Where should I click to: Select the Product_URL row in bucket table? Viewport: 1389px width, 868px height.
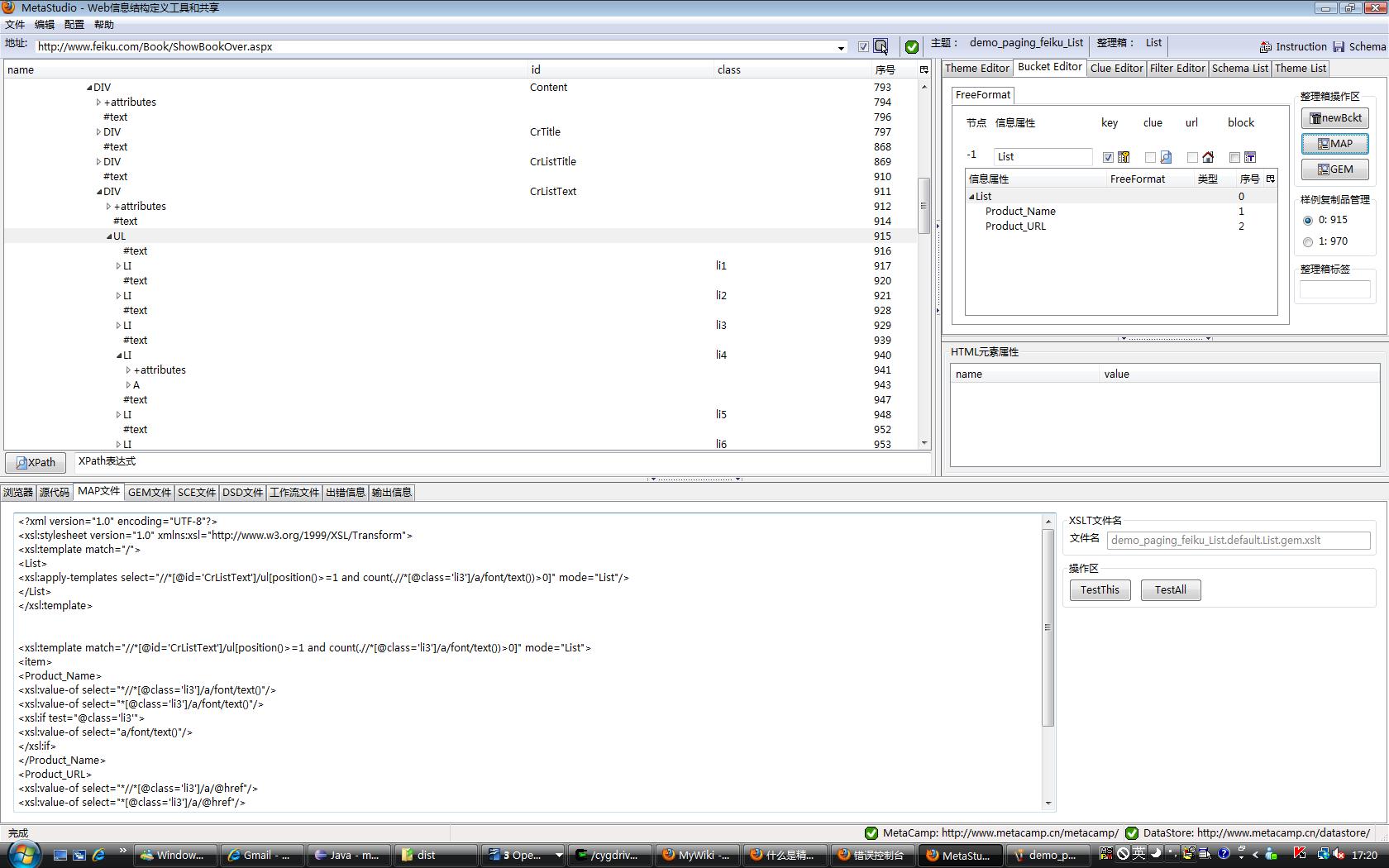pos(1121,227)
